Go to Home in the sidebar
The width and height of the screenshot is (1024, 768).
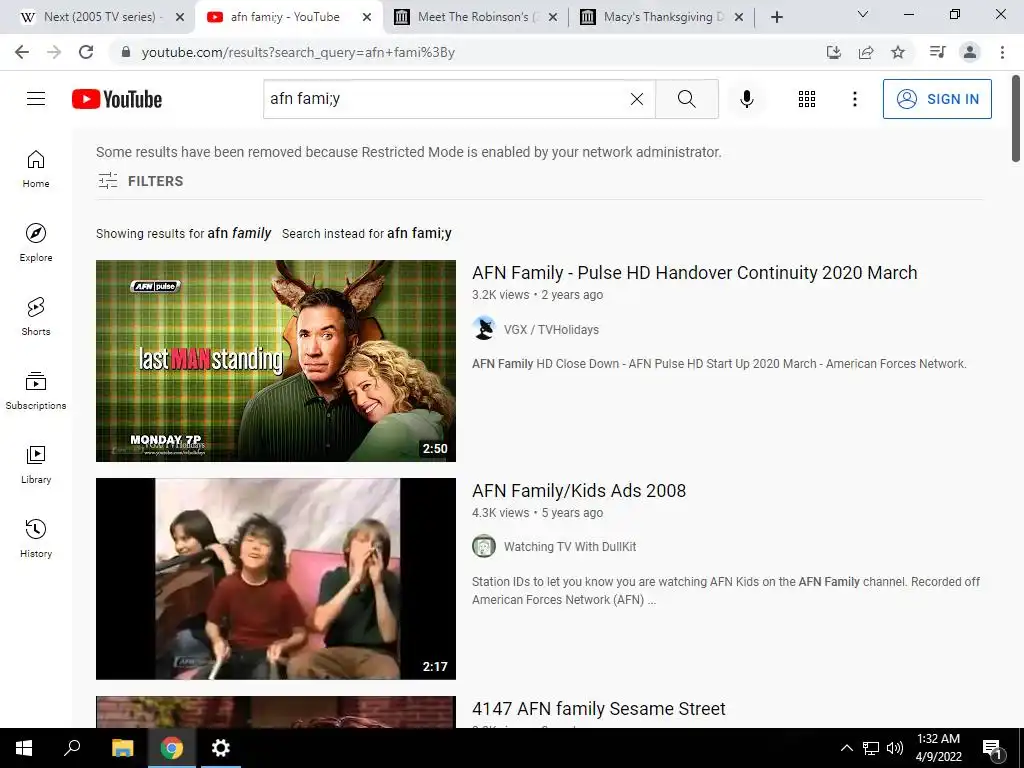(x=36, y=169)
